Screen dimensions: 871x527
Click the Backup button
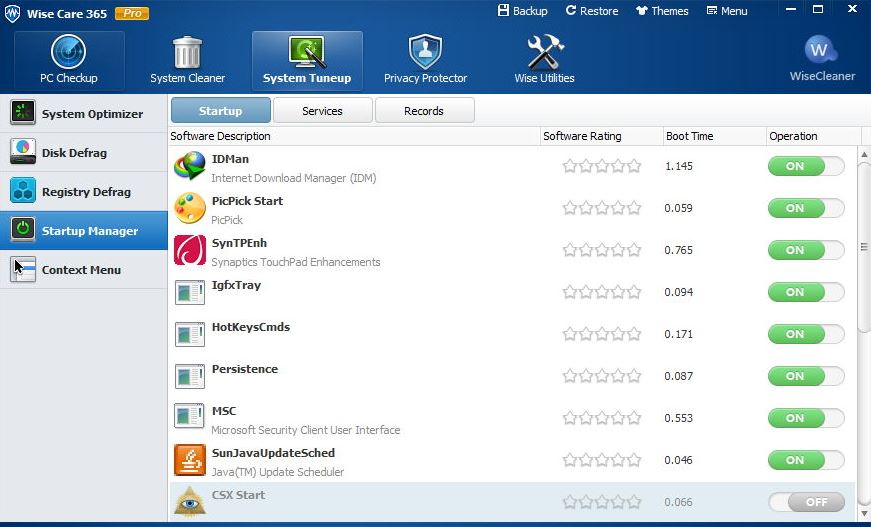[x=523, y=11]
